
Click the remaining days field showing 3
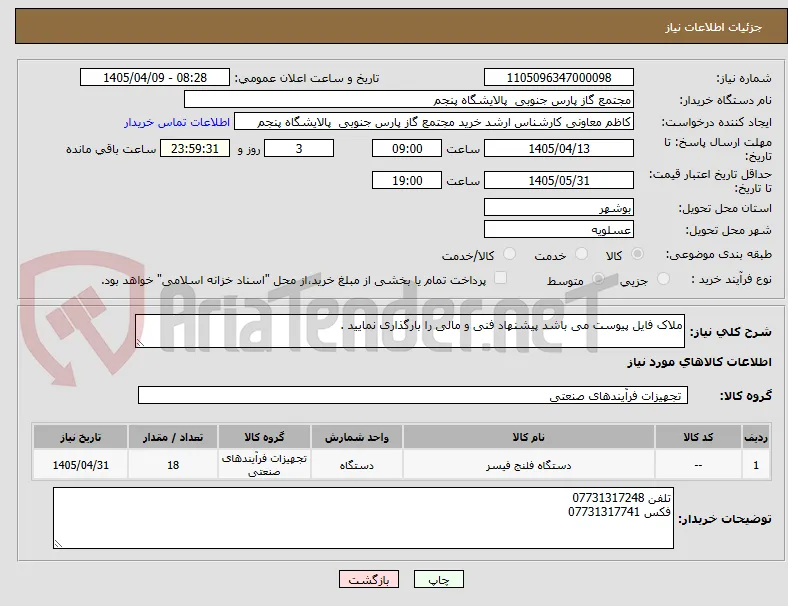(299, 148)
